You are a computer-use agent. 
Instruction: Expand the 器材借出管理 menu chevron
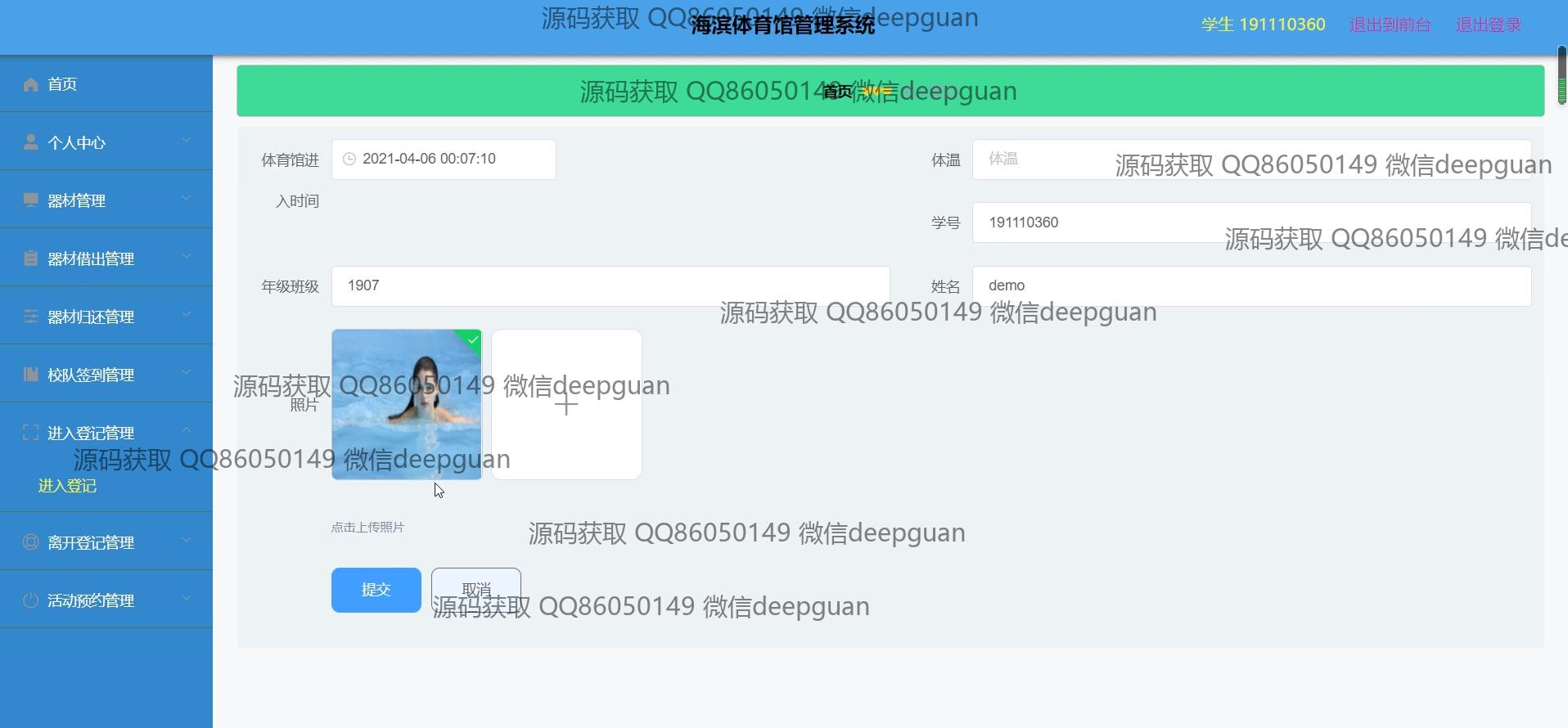187,257
